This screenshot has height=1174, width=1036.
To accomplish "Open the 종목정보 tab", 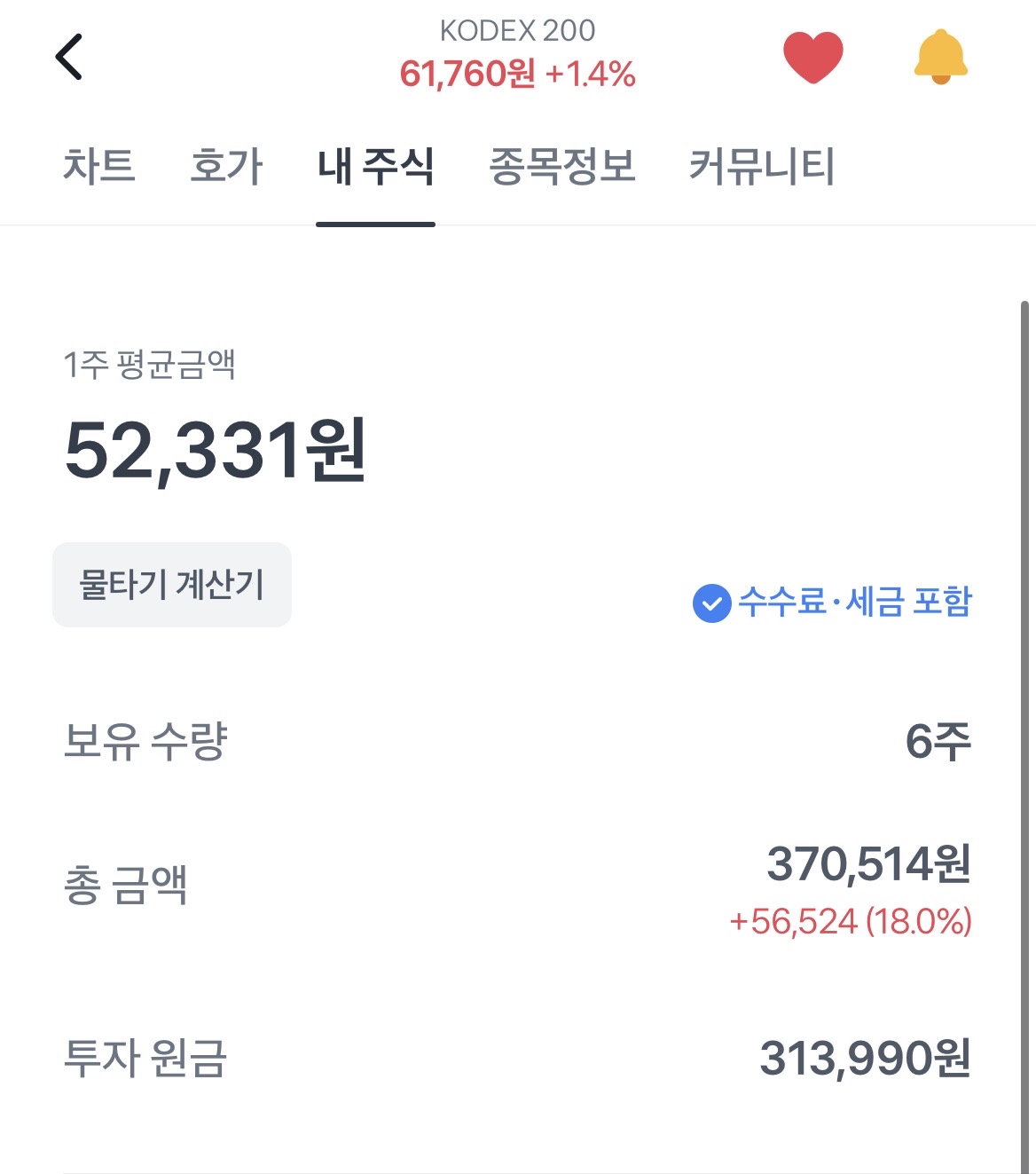I will point(562,167).
